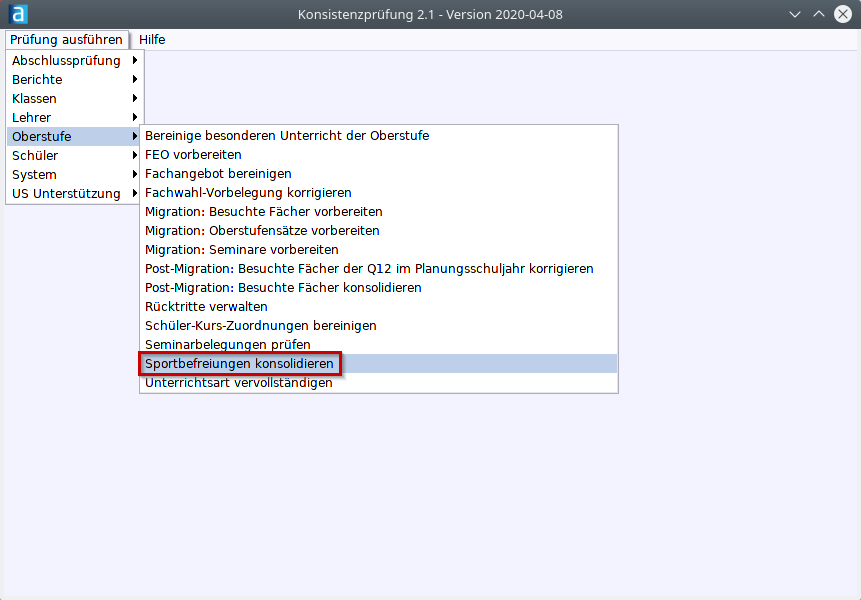Select the Oberstufe menu entry
Image resolution: width=861 pixels, height=600 pixels.
point(74,137)
